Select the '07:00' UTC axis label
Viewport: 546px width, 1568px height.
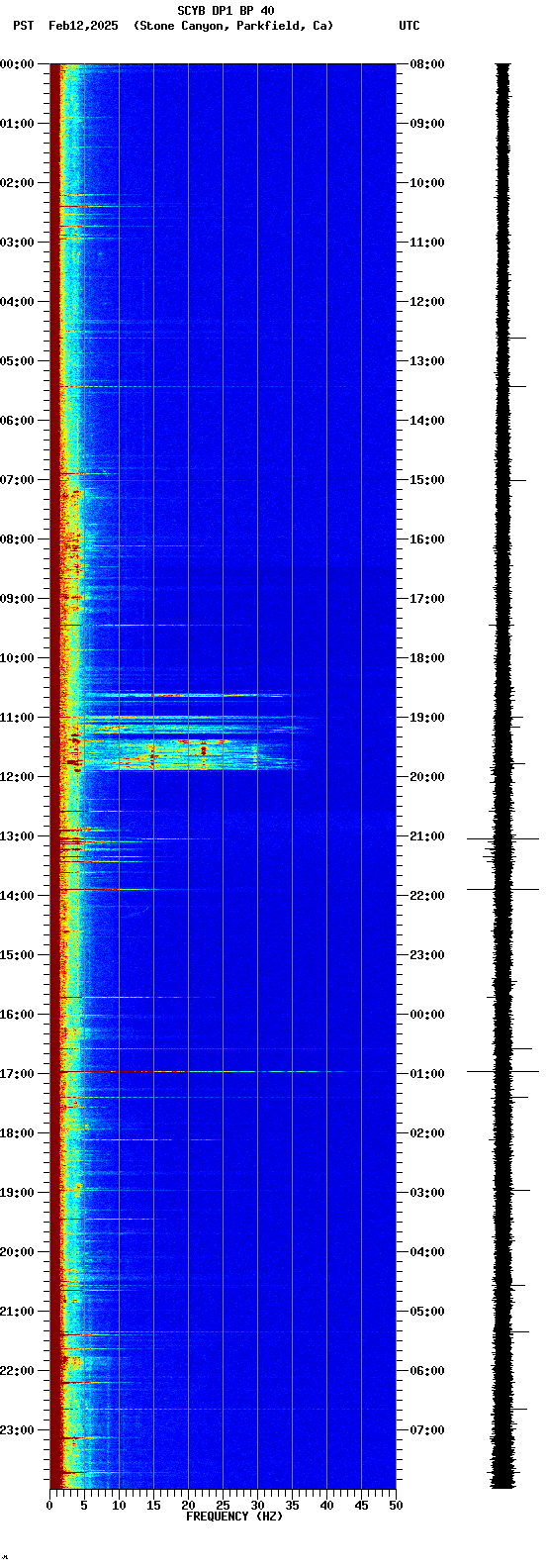[x=427, y=1430]
